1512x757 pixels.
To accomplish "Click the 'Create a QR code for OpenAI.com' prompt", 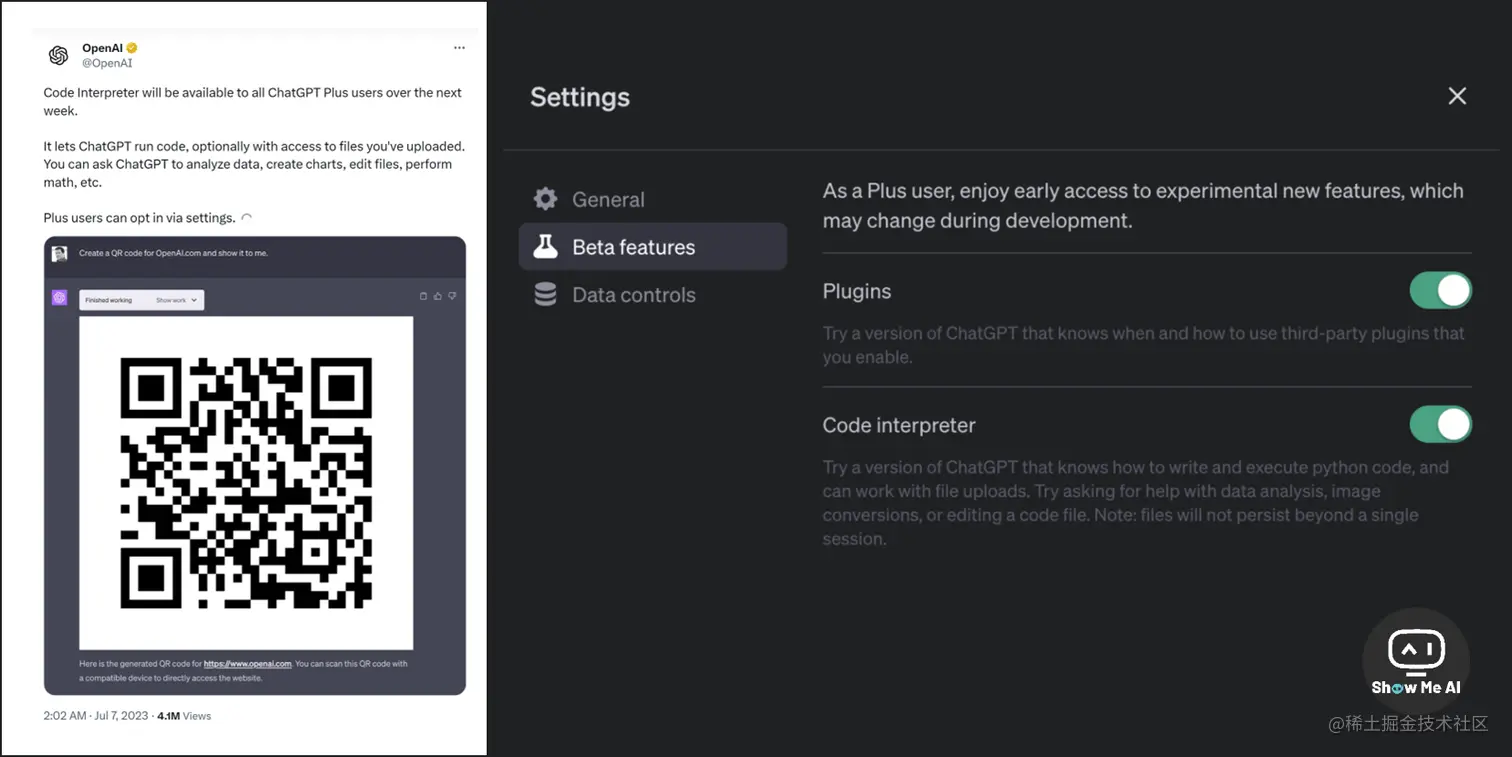I will point(174,254).
